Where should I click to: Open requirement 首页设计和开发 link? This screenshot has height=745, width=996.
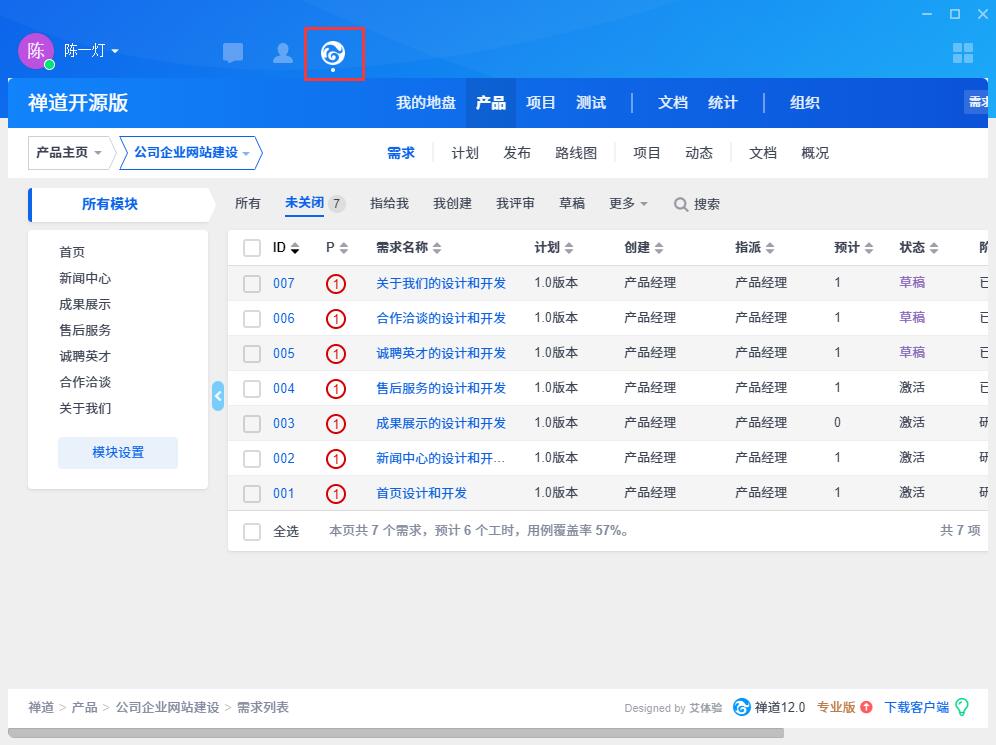coord(421,493)
